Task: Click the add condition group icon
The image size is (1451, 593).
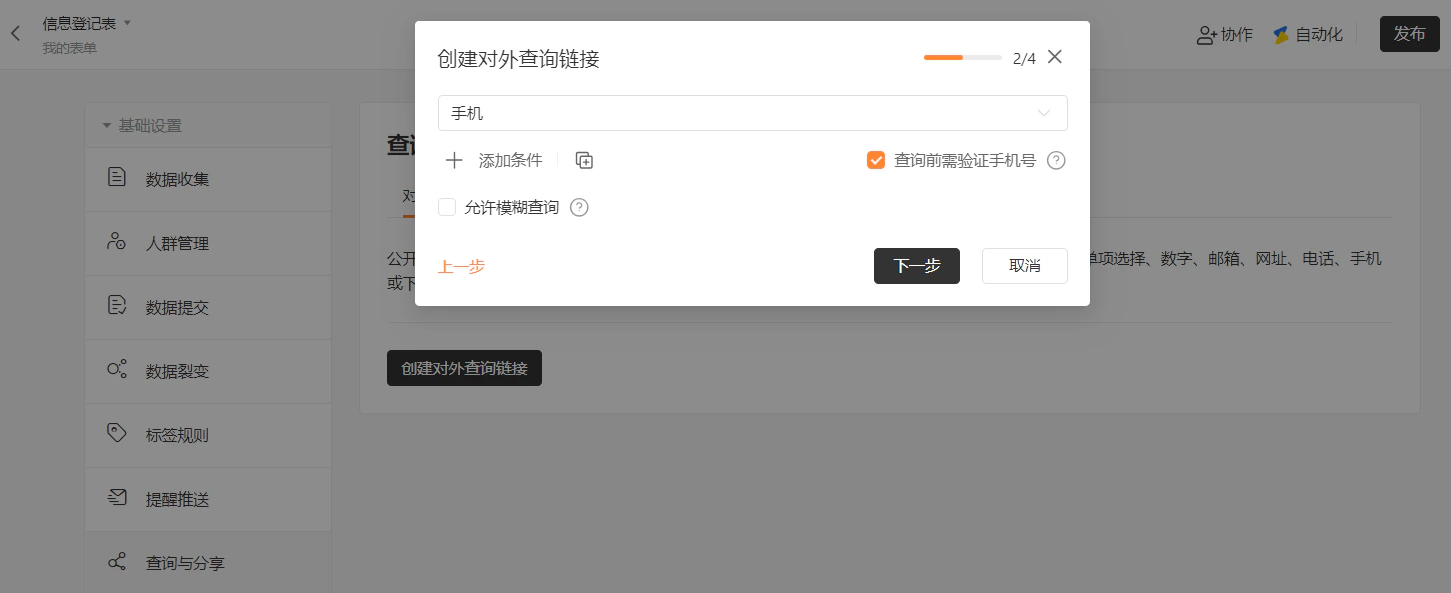Action: (x=585, y=160)
